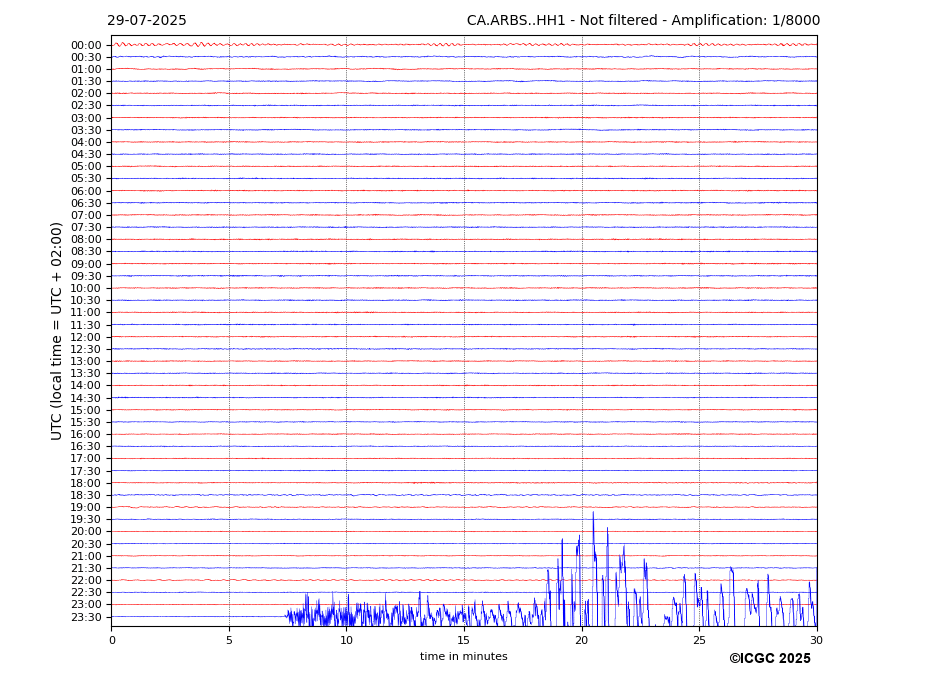Click the 08:30 time label
Image resolution: width=927 pixels, height=696 pixels.
[86, 252]
